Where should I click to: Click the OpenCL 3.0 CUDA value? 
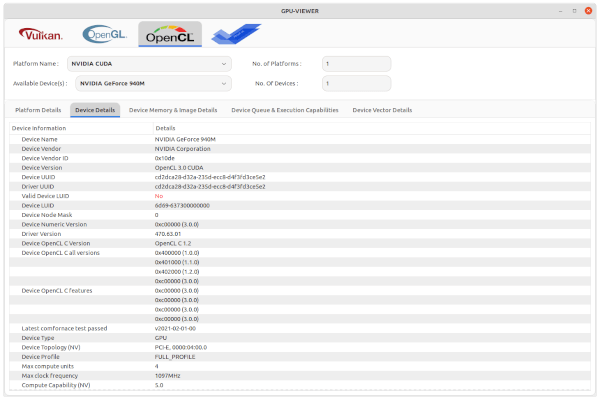179,168
